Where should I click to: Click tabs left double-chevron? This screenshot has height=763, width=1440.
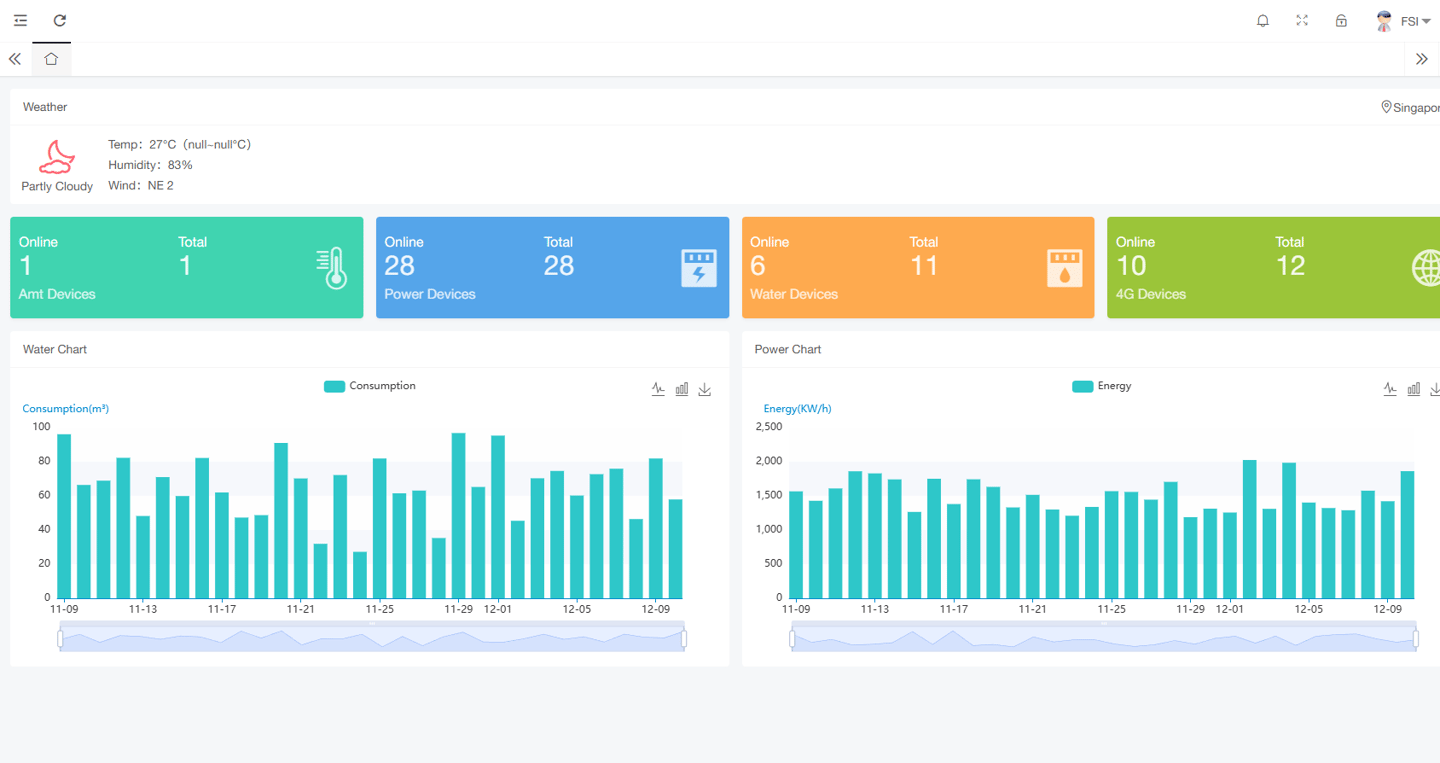pyautogui.click(x=15, y=59)
